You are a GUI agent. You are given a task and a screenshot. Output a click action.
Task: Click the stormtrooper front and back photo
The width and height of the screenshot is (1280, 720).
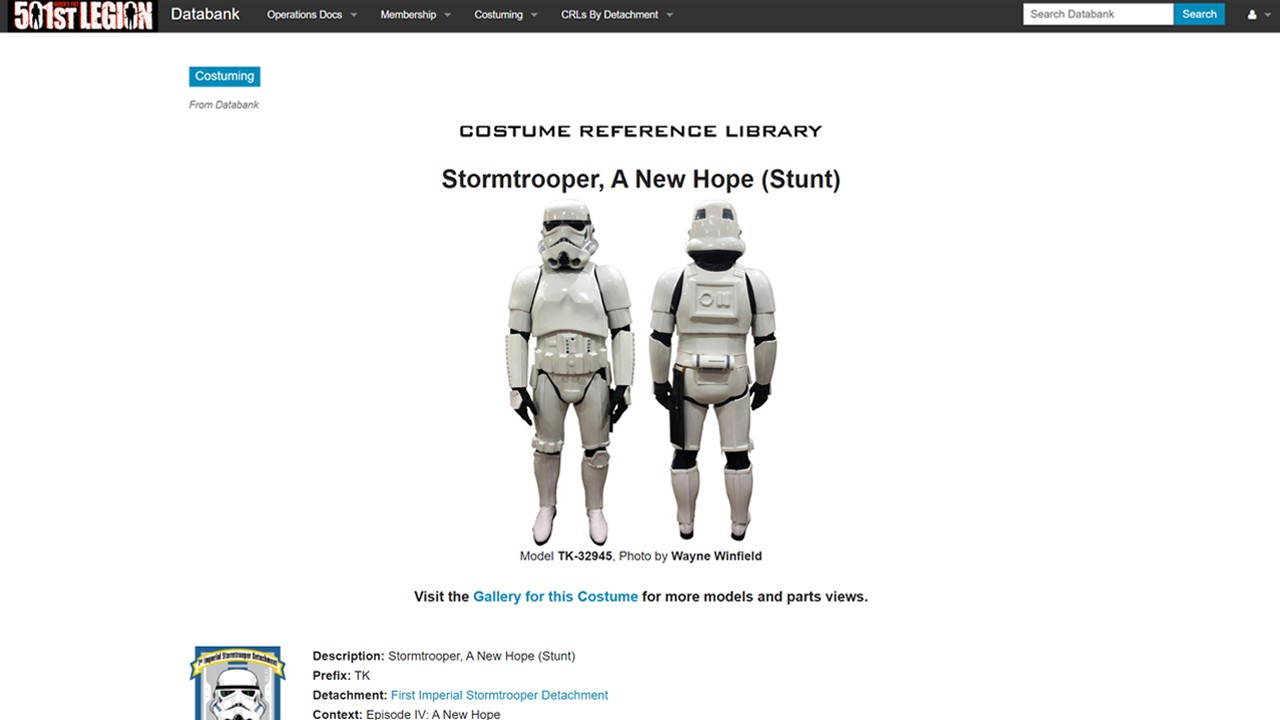click(641, 371)
